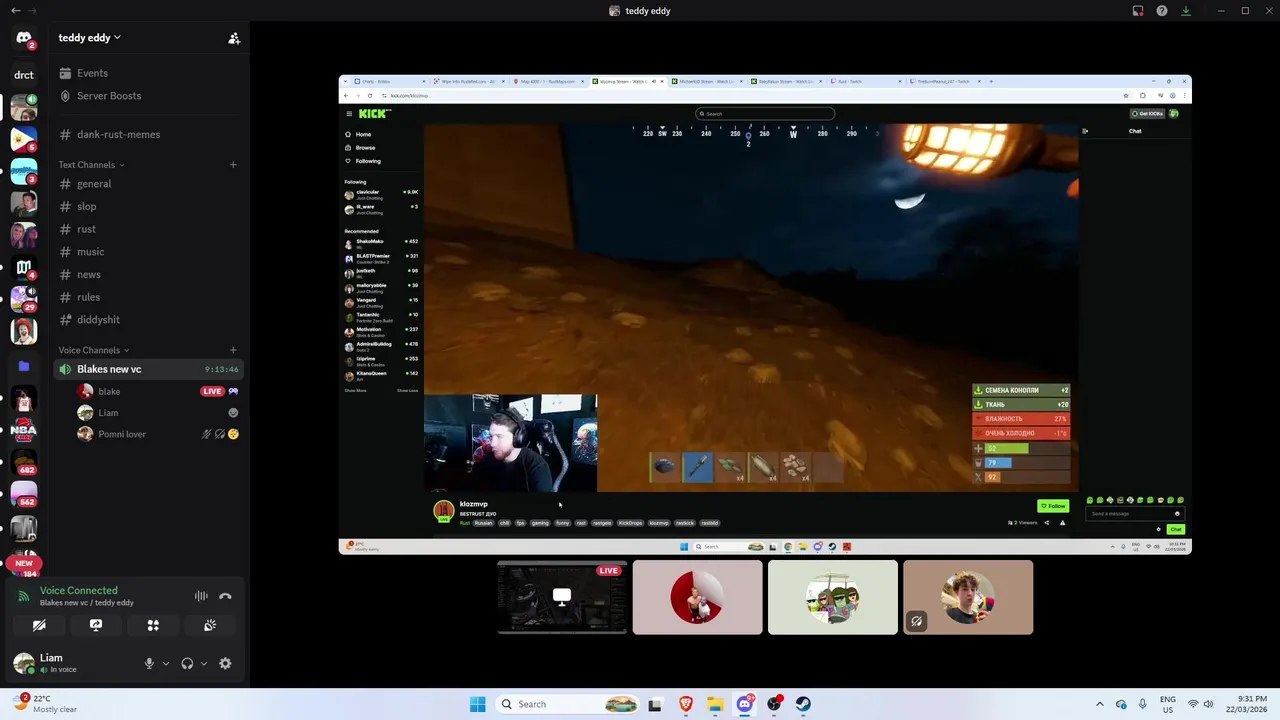The image size is (1280, 720).
Task: Open server icon with 562 badge
Action: (x=24, y=494)
